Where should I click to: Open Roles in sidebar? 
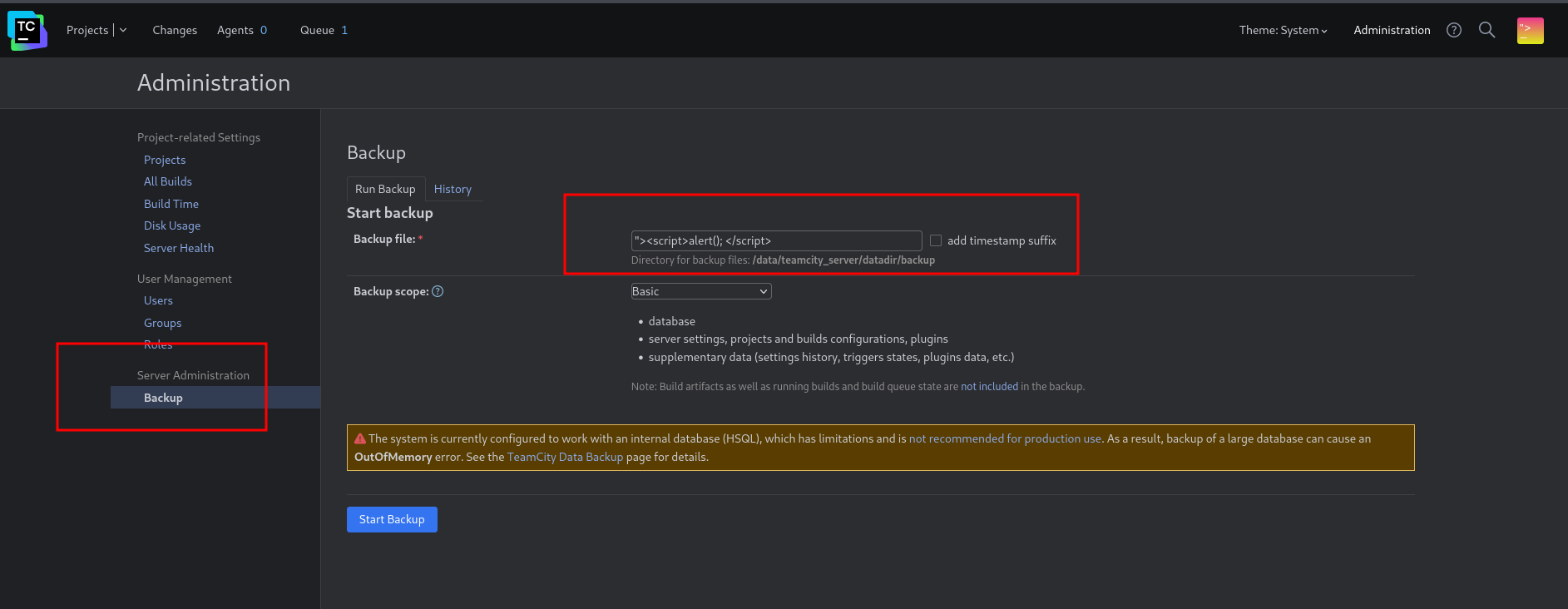(x=158, y=344)
